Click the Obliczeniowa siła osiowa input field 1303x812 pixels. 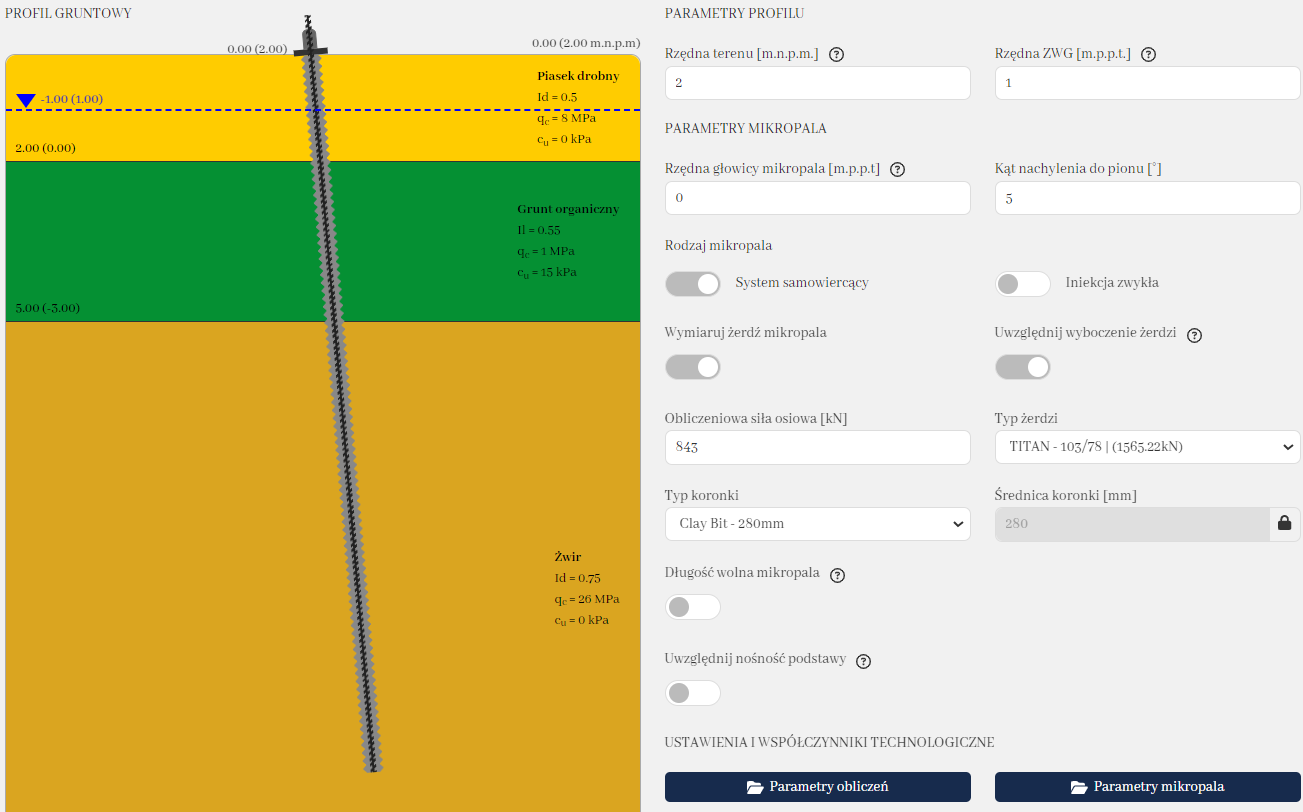coord(817,447)
